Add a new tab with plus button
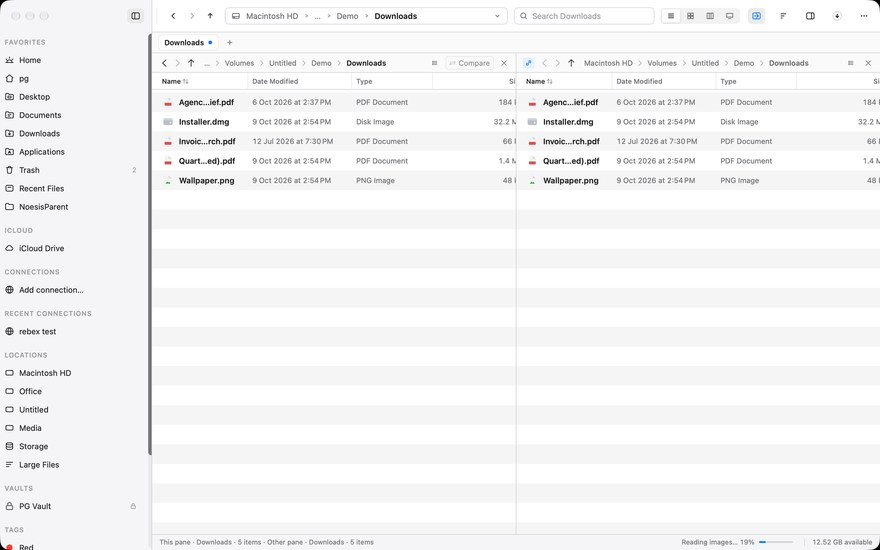 (x=230, y=43)
